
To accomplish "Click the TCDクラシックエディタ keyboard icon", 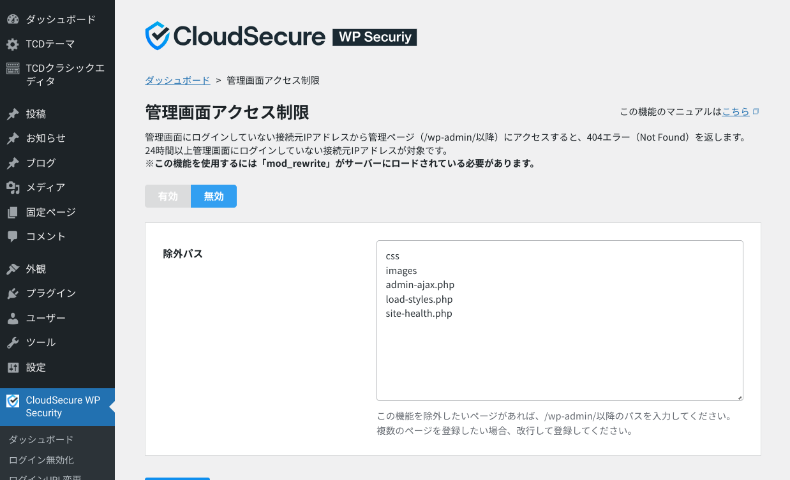I will point(13,68).
